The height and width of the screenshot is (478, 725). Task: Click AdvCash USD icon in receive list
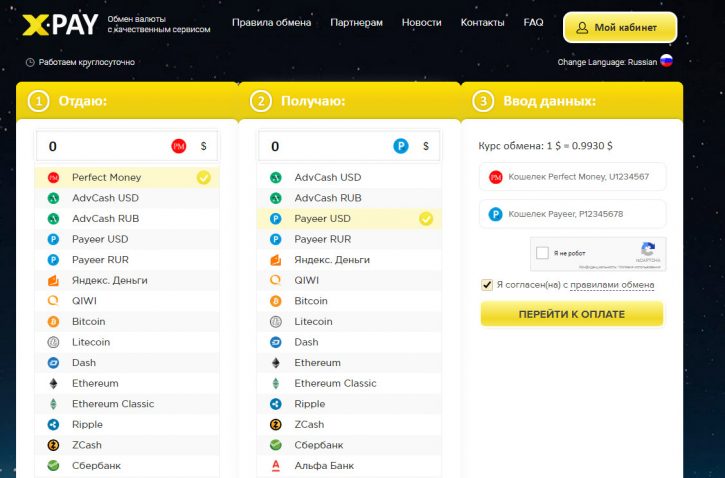(276, 178)
